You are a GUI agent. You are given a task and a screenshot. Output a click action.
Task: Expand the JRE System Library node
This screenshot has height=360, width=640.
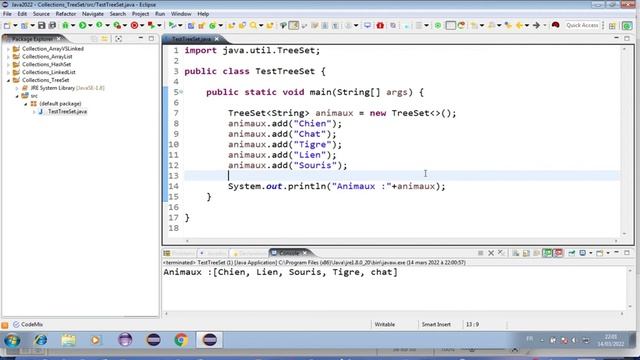pos(17,88)
